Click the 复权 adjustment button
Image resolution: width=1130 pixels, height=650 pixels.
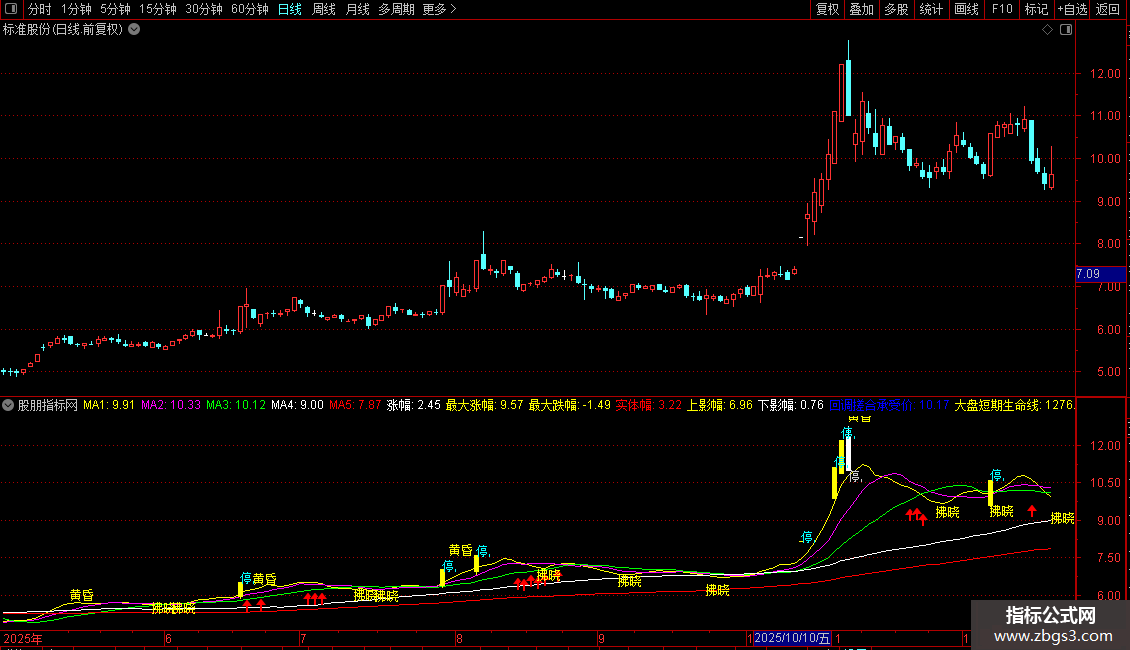[x=827, y=9]
